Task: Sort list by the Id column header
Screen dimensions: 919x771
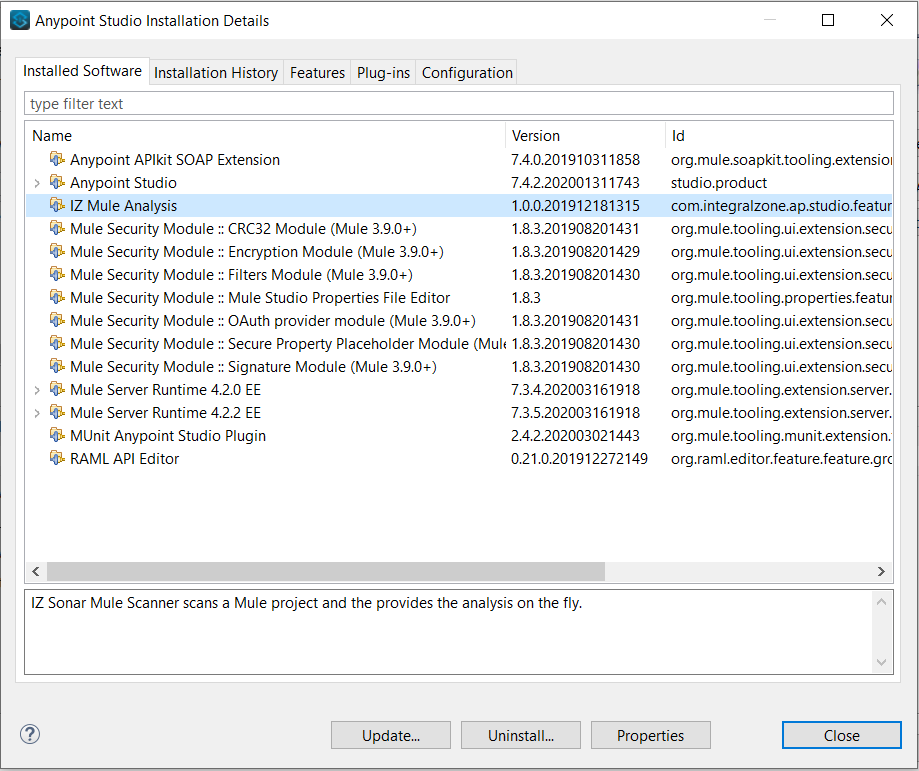Action: click(x=780, y=135)
